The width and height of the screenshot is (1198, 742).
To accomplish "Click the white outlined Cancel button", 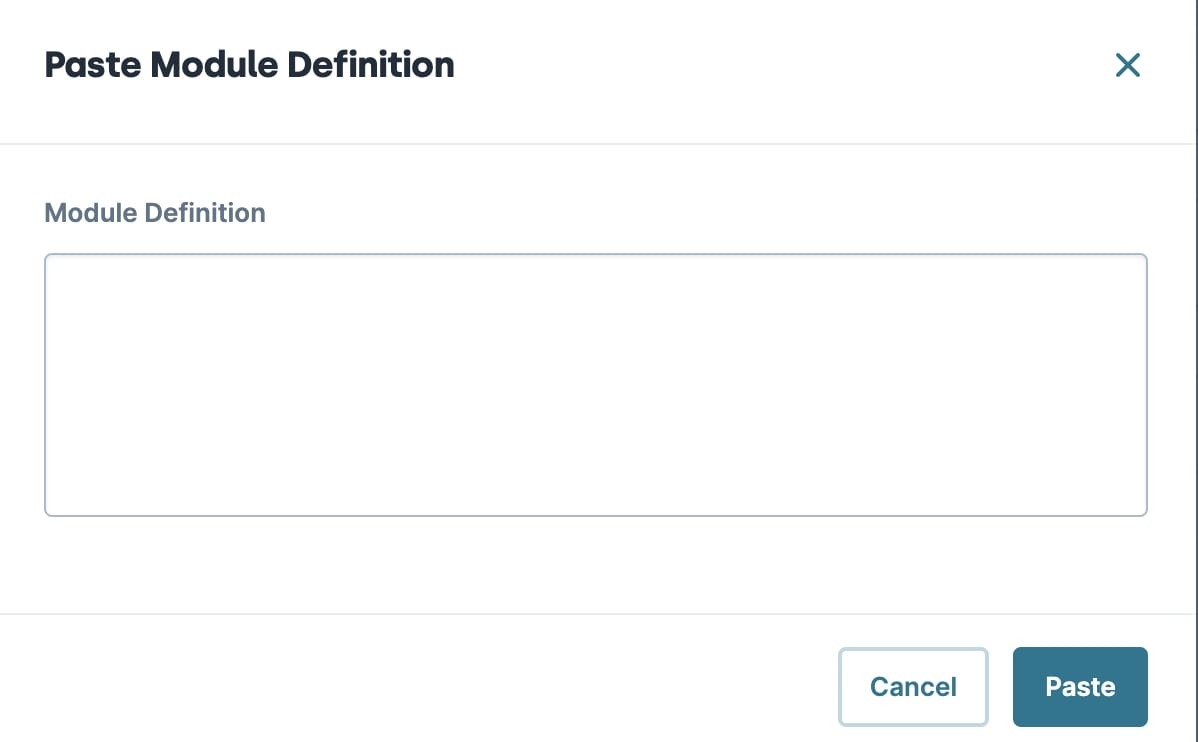I will tap(913, 686).
